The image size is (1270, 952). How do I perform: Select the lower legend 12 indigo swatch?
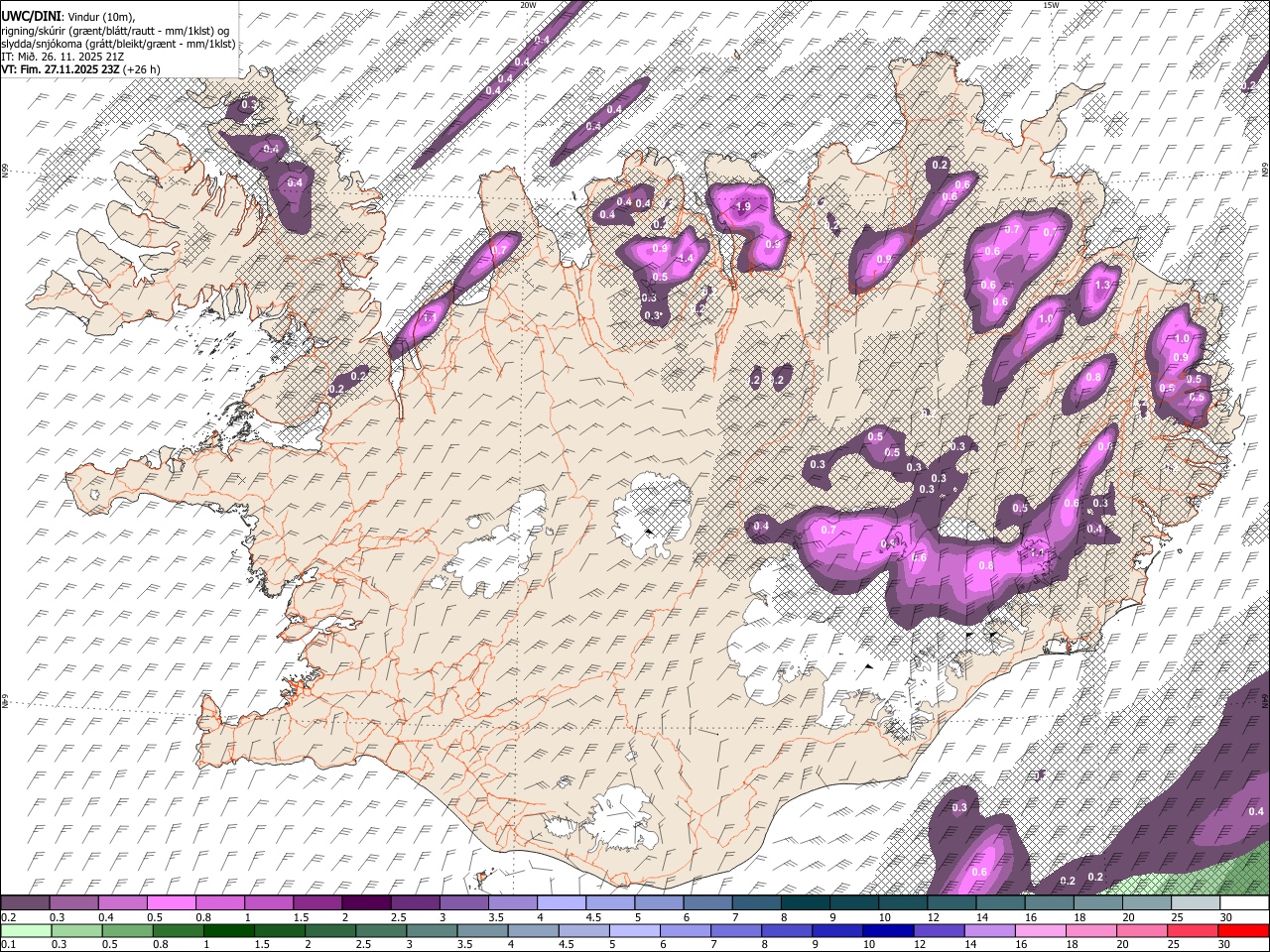[x=940, y=930]
